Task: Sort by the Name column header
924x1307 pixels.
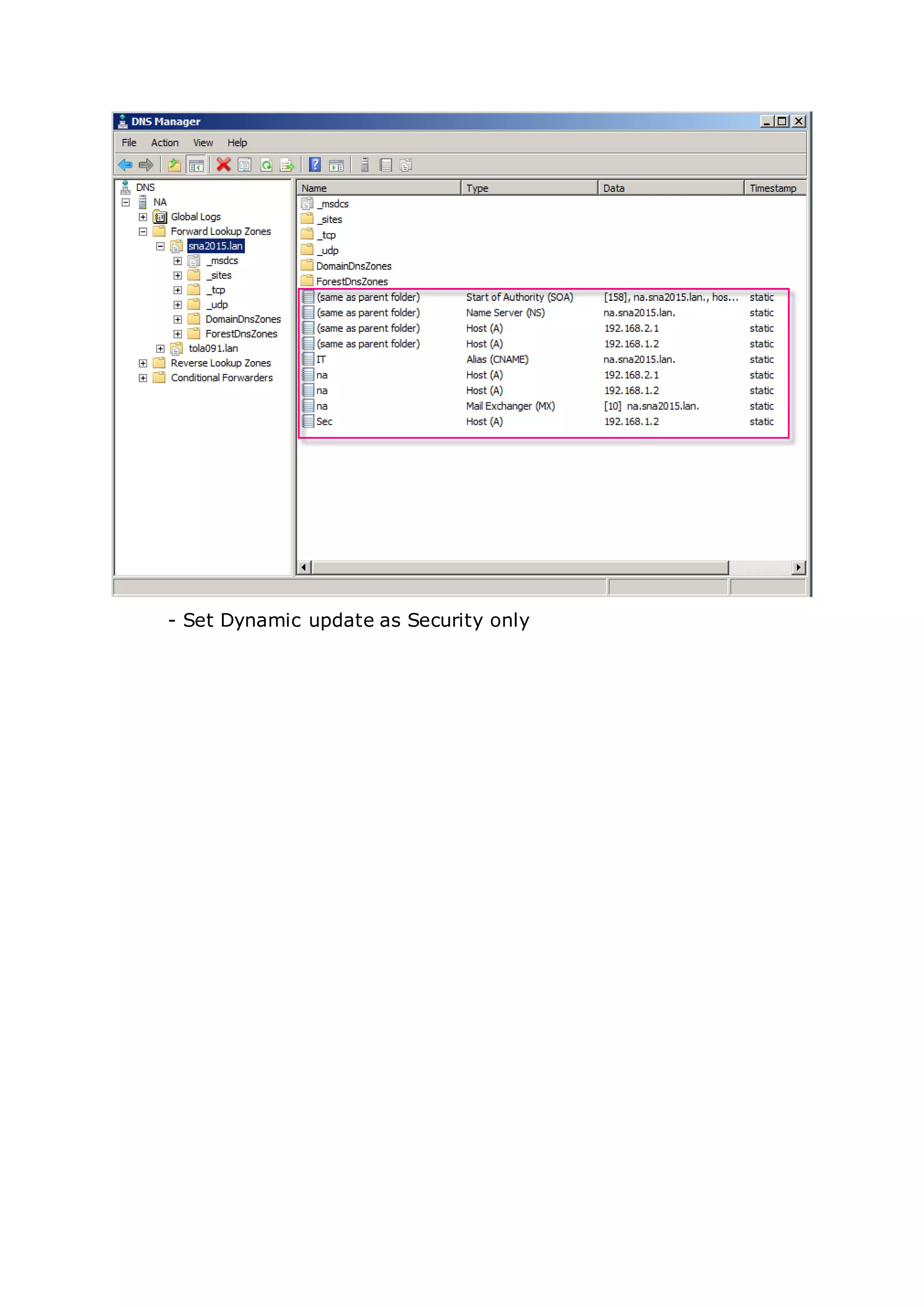Action: tap(379, 188)
